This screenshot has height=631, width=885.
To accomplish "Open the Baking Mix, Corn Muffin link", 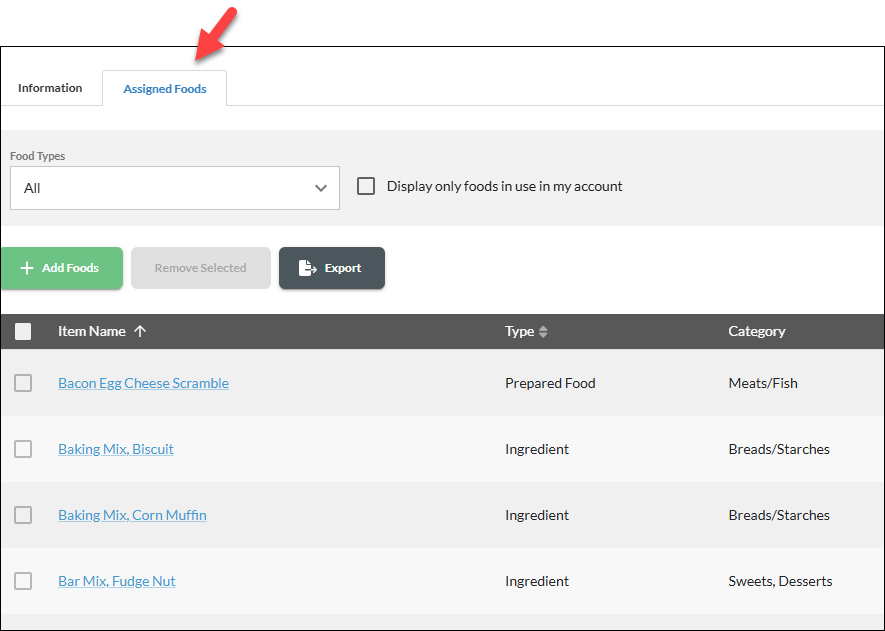I will pos(132,515).
